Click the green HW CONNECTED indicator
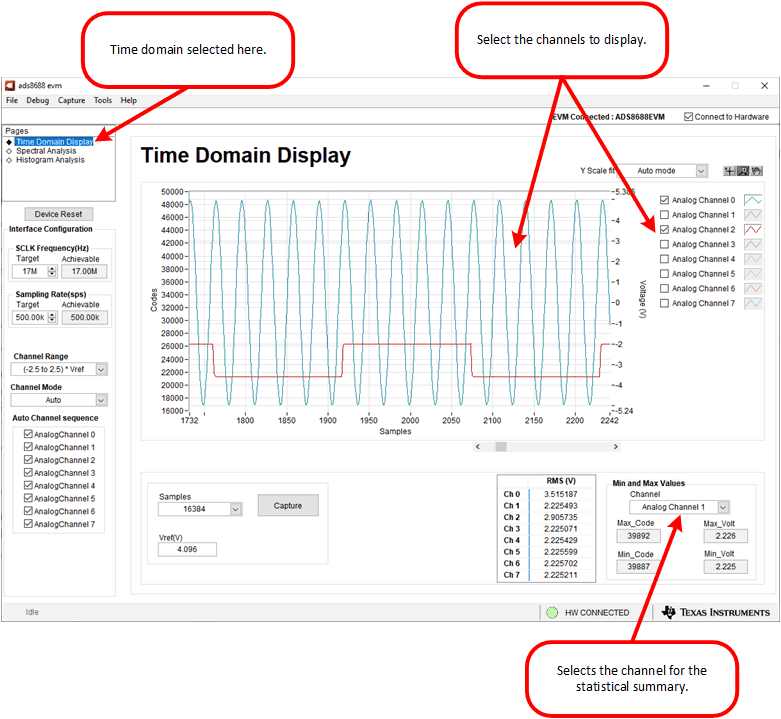This screenshot has width=781, height=719. [551, 612]
